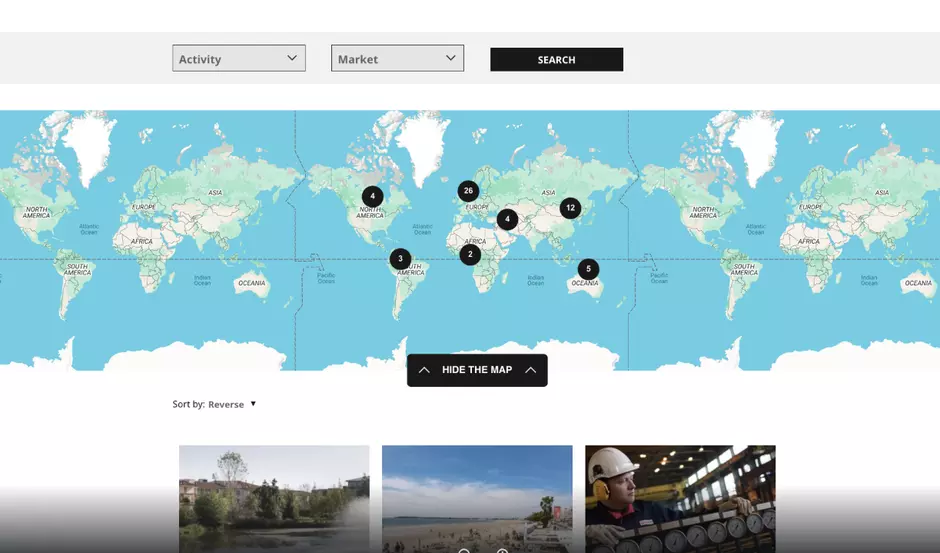
Task: Open the Activity dropdown
Action: [x=239, y=58]
